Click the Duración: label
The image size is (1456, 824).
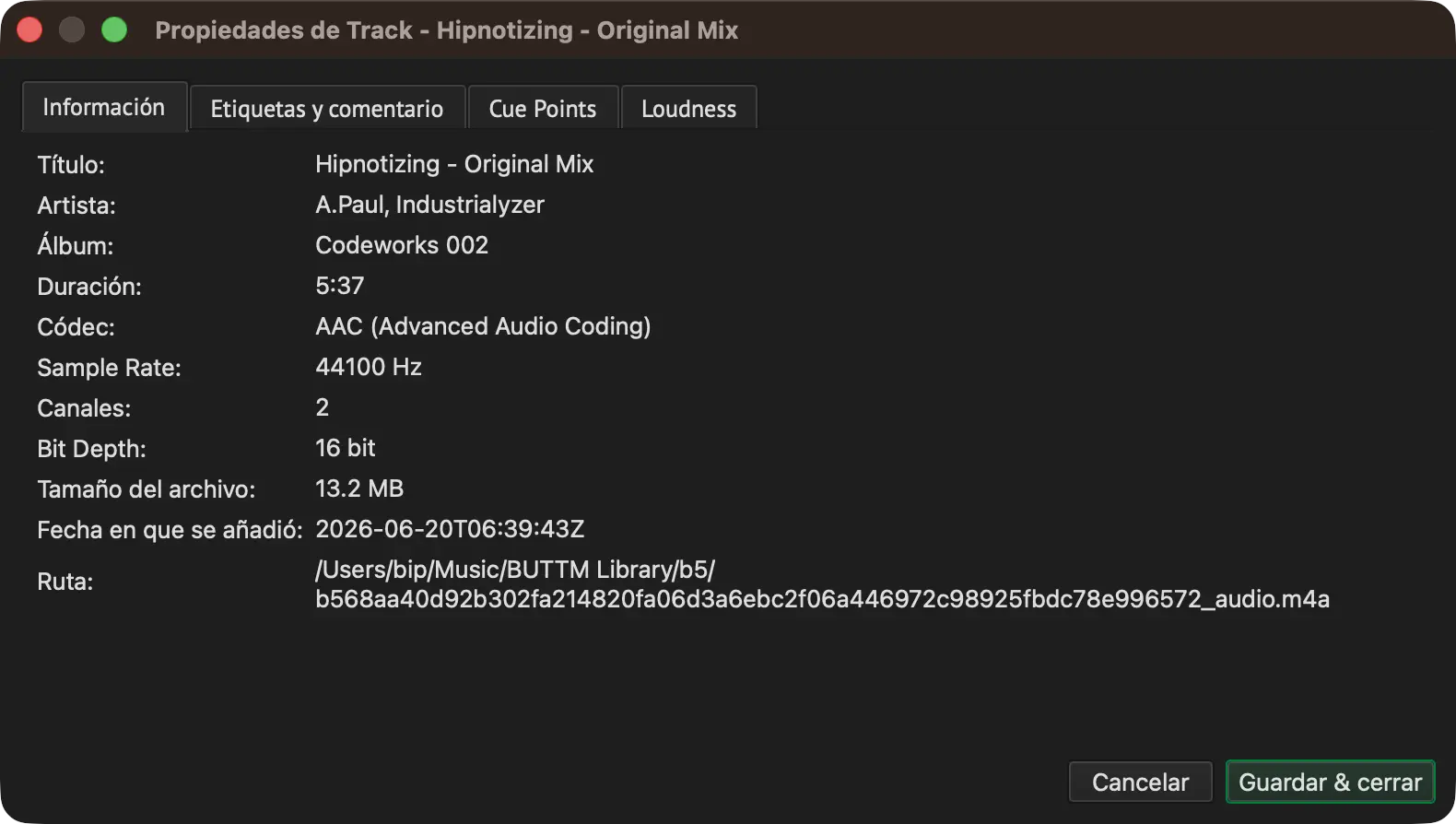tap(89, 287)
